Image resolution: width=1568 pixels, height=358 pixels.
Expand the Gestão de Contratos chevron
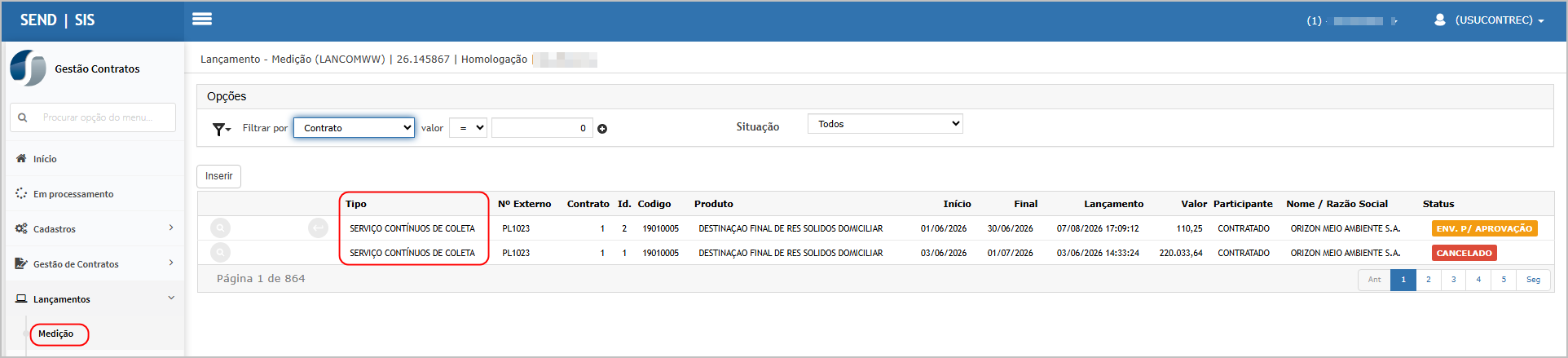click(171, 263)
